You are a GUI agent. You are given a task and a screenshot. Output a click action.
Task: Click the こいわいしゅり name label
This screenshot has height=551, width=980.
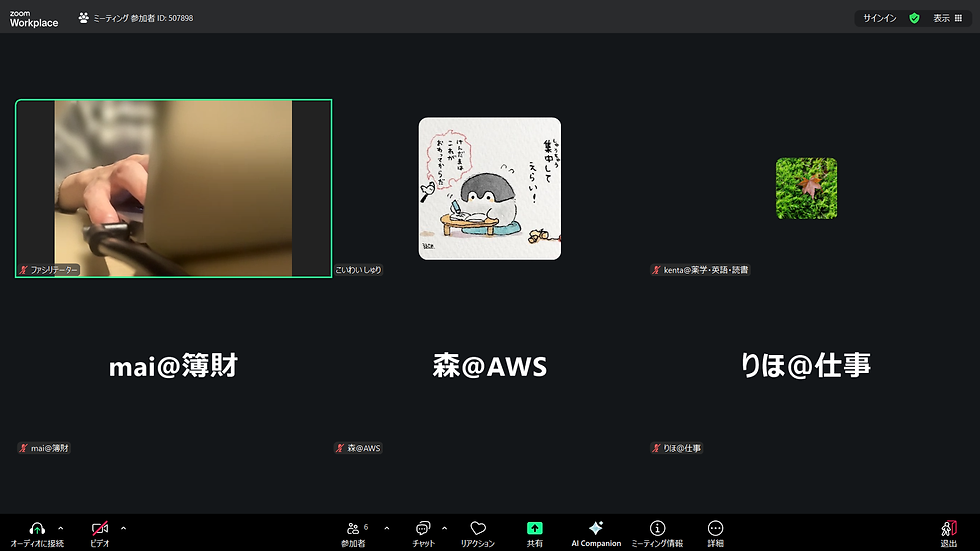pos(358,270)
